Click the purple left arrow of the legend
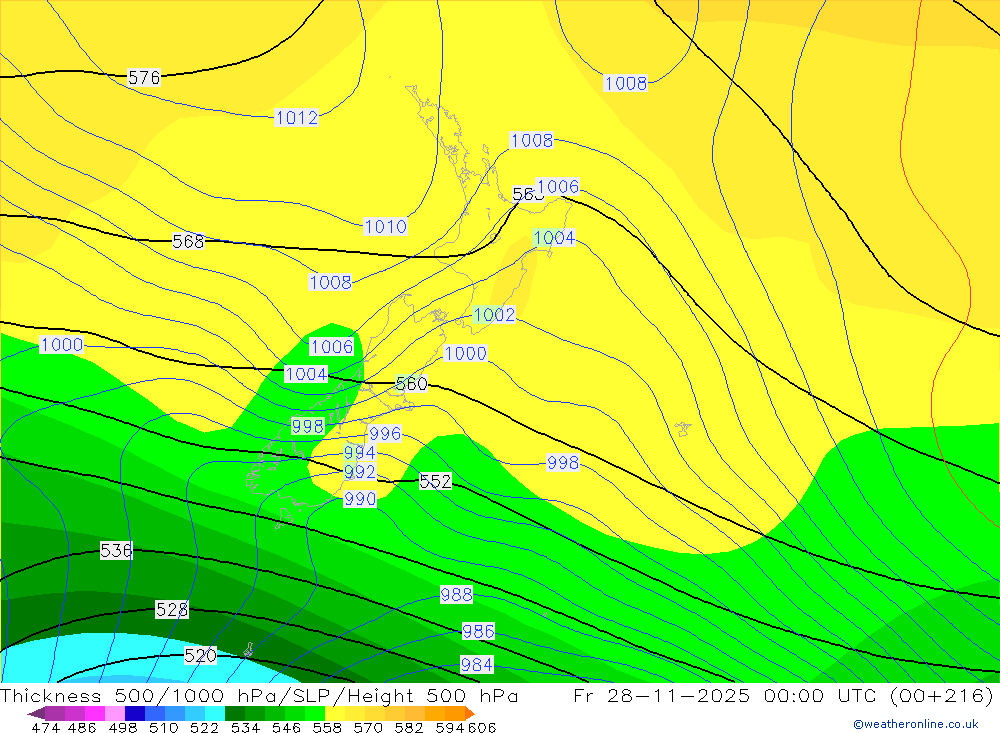 click(36, 714)
